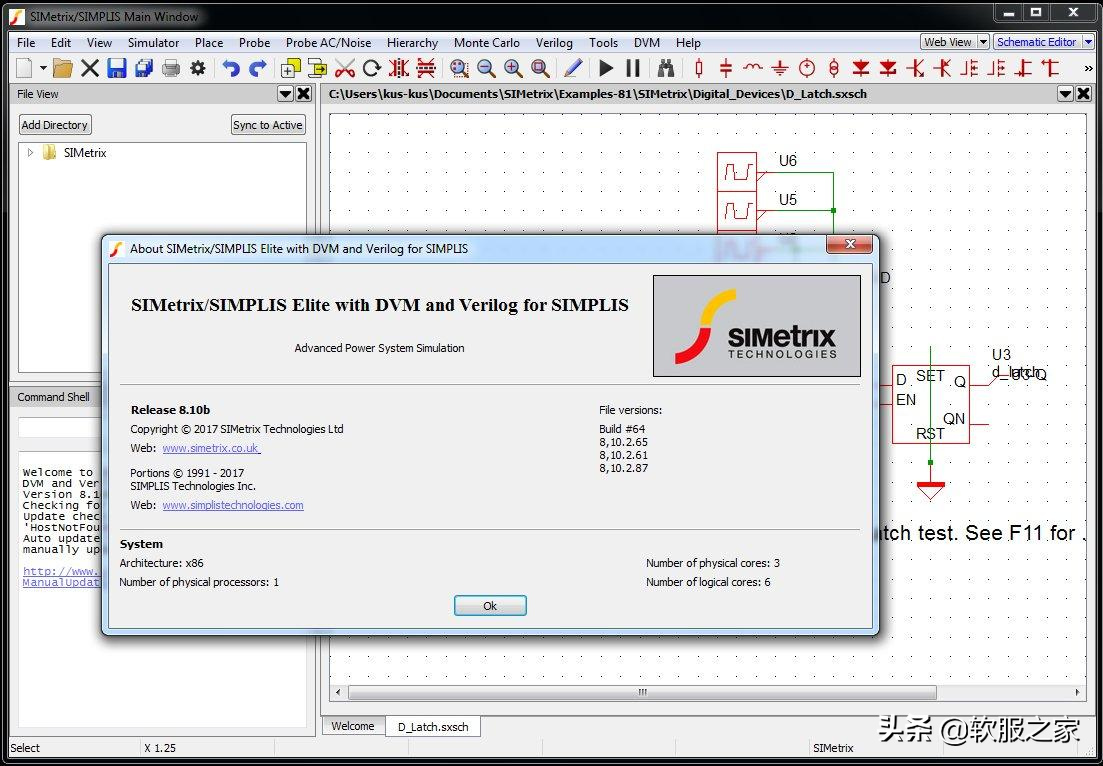The height and width of the screenshot is (766, 1103).
Task: Open the Schematic Editor dropdown arrow
Action: pos(1088,42)
